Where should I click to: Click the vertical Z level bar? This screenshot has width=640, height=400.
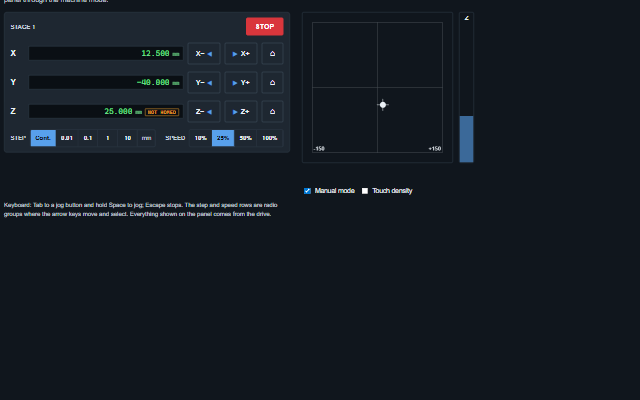(467, 87)
